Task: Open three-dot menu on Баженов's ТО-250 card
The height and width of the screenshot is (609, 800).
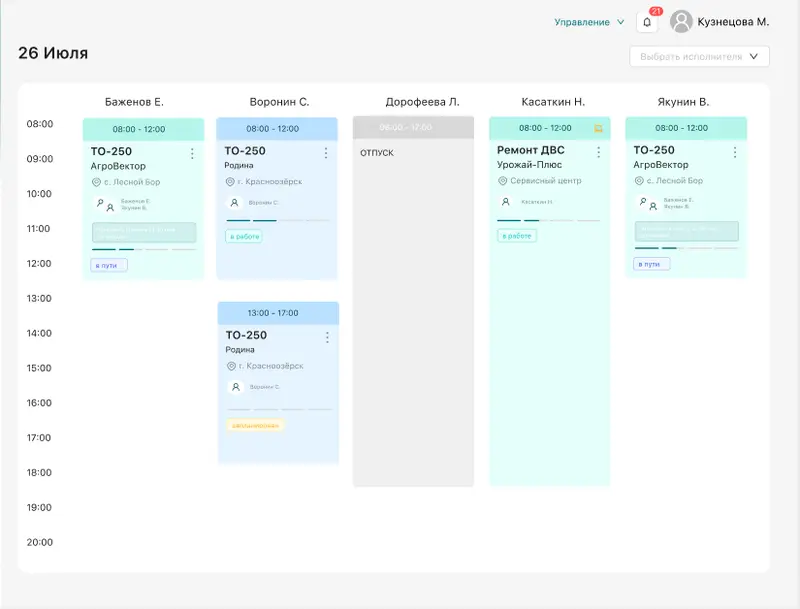Action: click(191, 153)
